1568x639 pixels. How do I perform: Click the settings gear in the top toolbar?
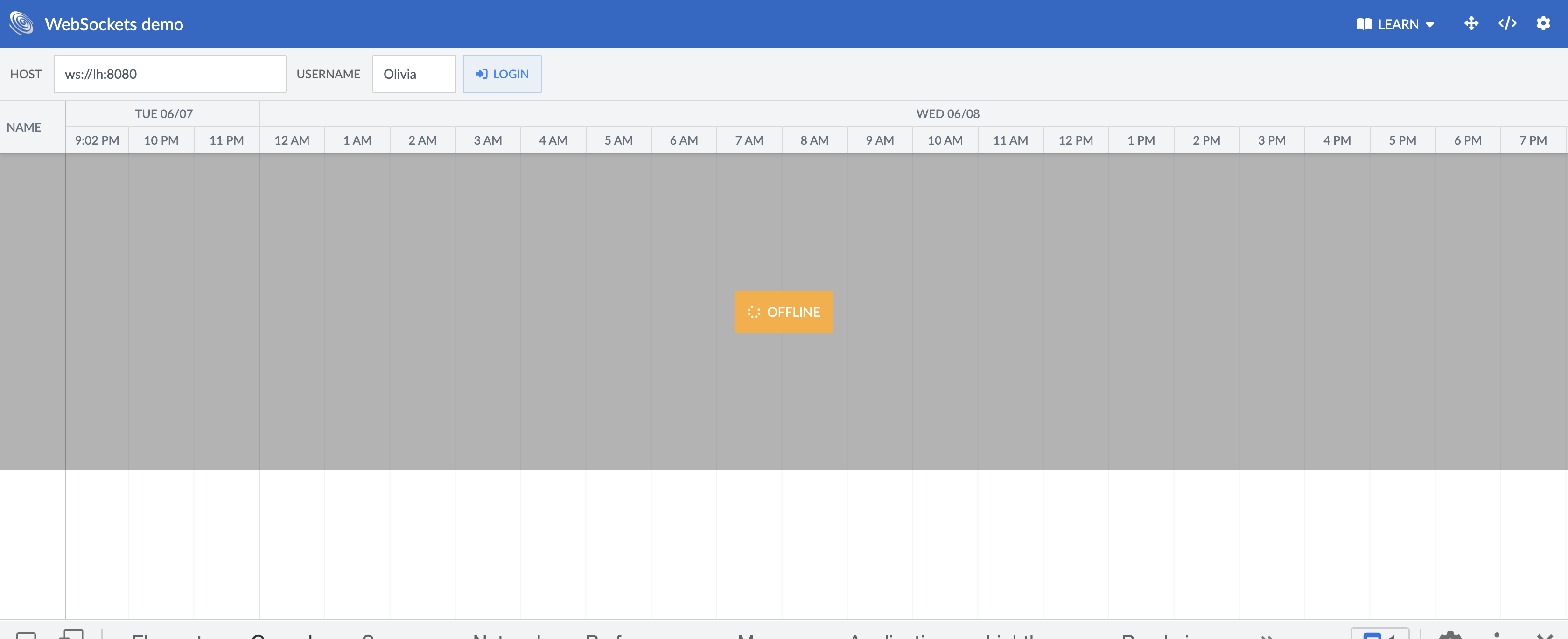tap(1544, 24)
